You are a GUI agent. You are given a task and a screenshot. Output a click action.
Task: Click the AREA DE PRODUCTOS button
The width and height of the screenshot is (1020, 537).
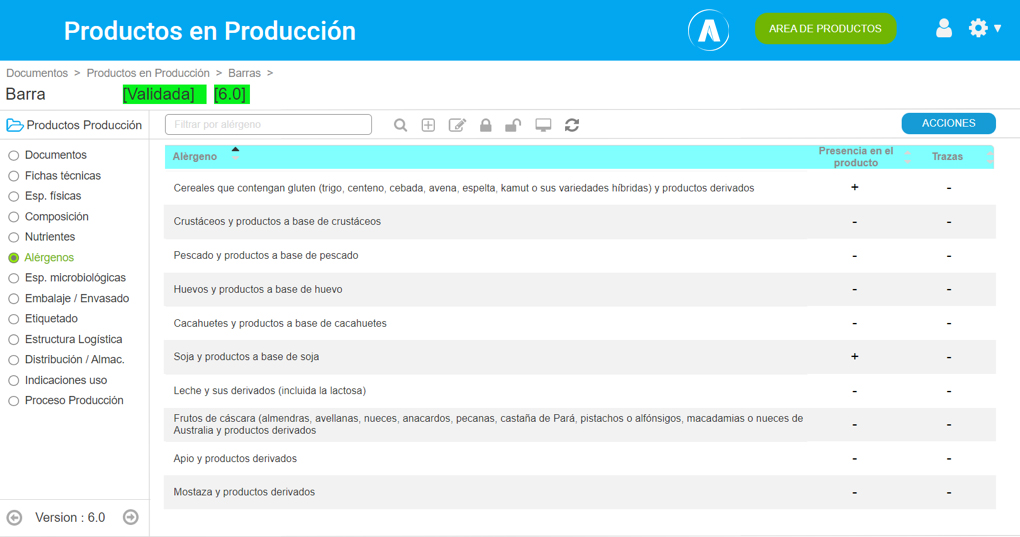[825, 29]
